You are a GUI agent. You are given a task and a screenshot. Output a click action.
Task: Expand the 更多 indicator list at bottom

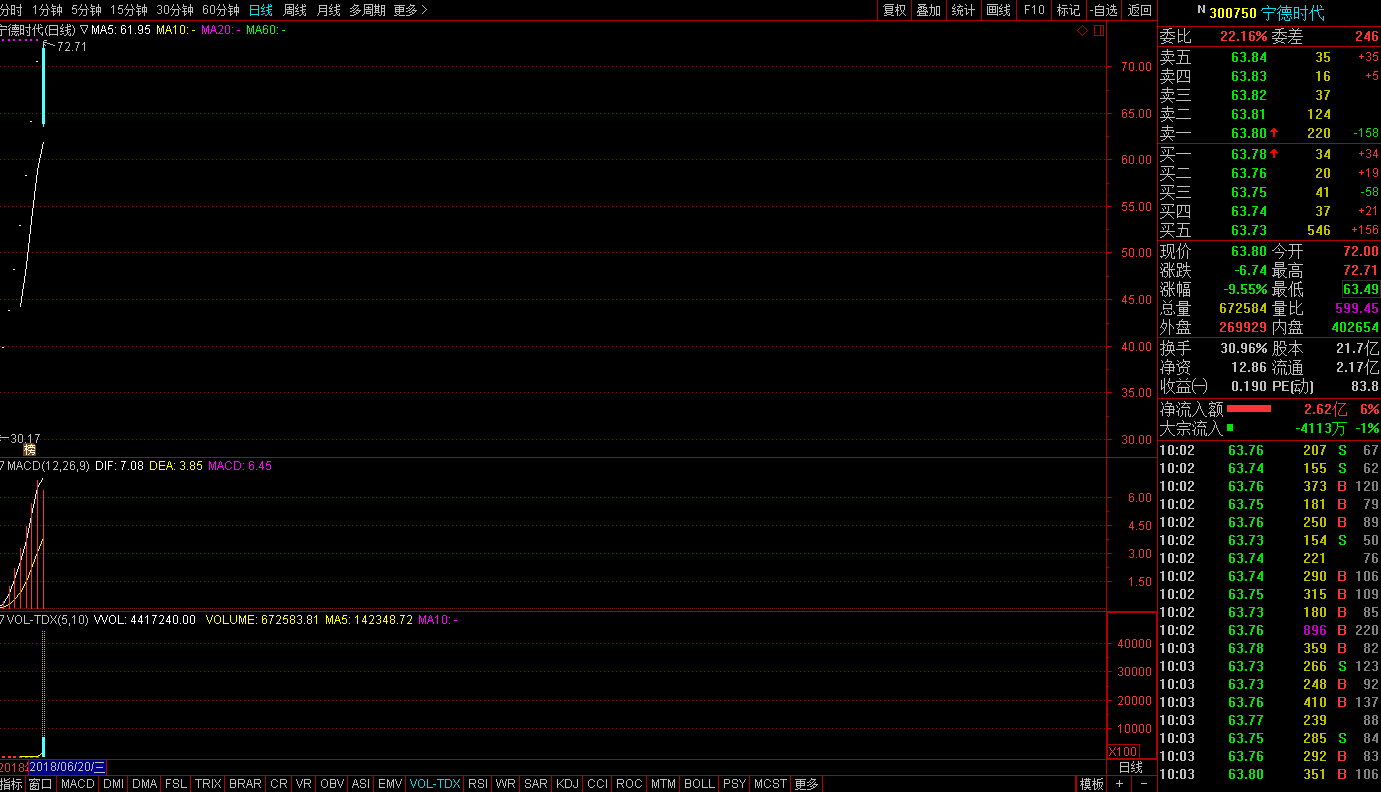point(806,784)
